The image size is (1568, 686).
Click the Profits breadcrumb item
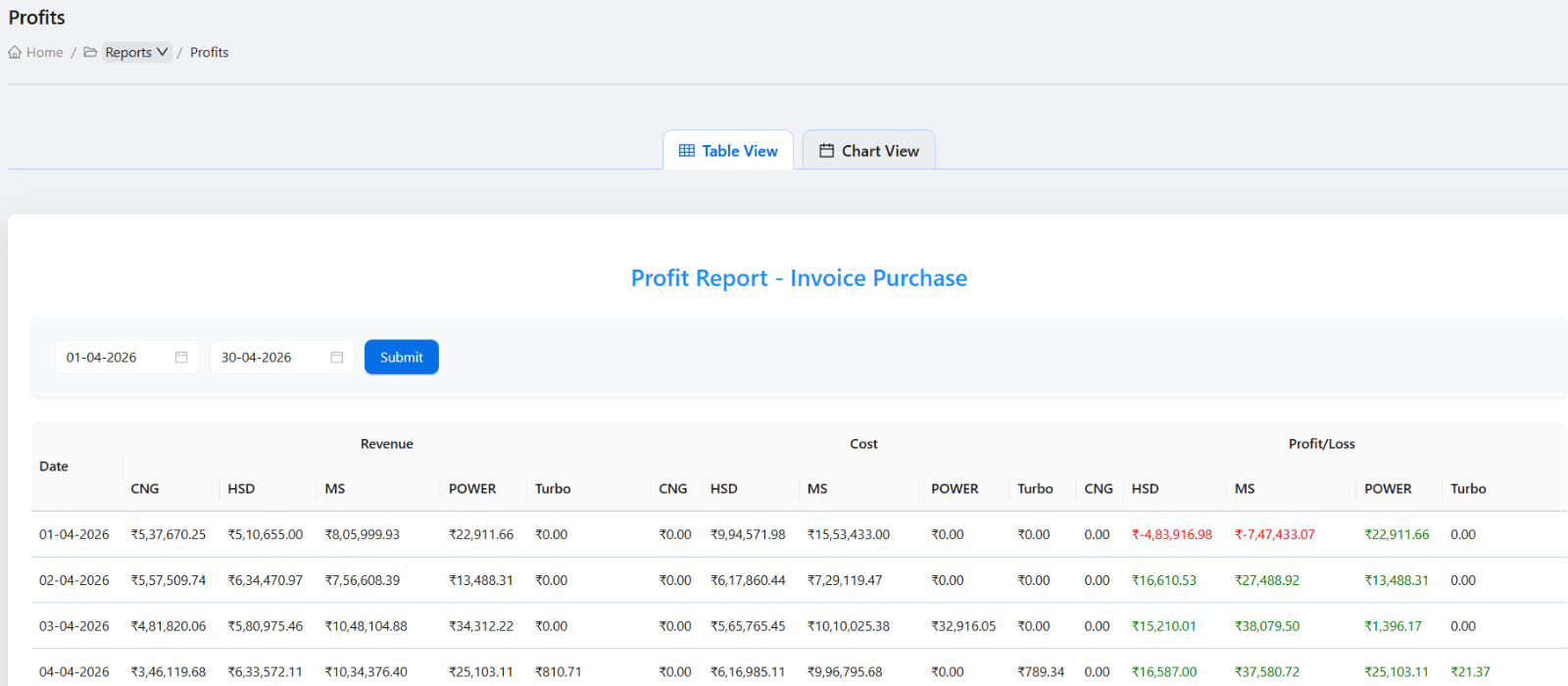[209, 52]
